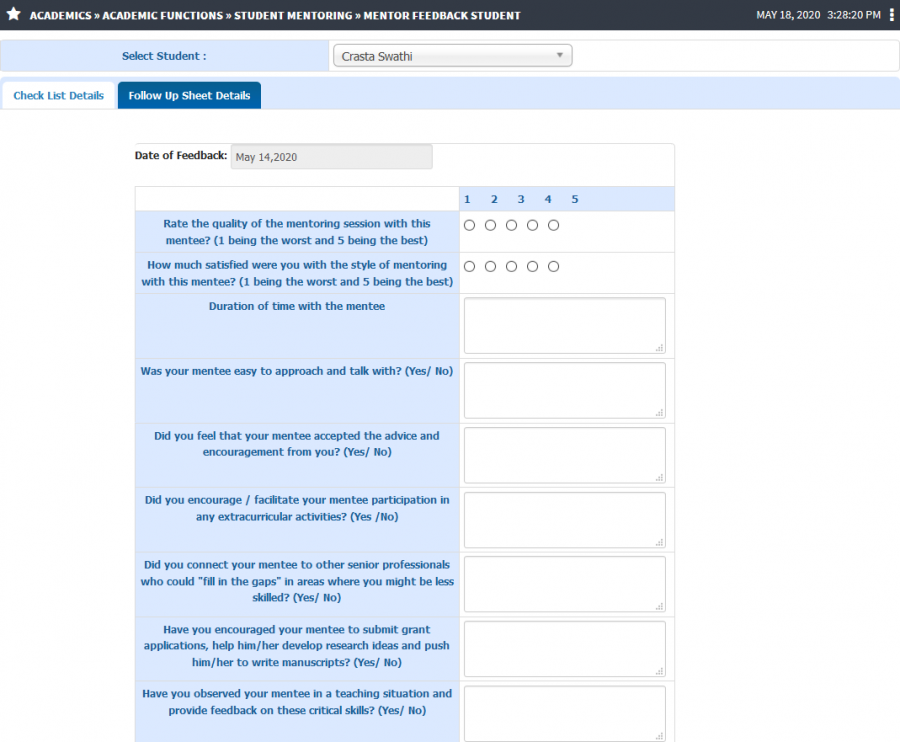Click column header number 5
Screen dimensions: 900x742
coord(575,199)
